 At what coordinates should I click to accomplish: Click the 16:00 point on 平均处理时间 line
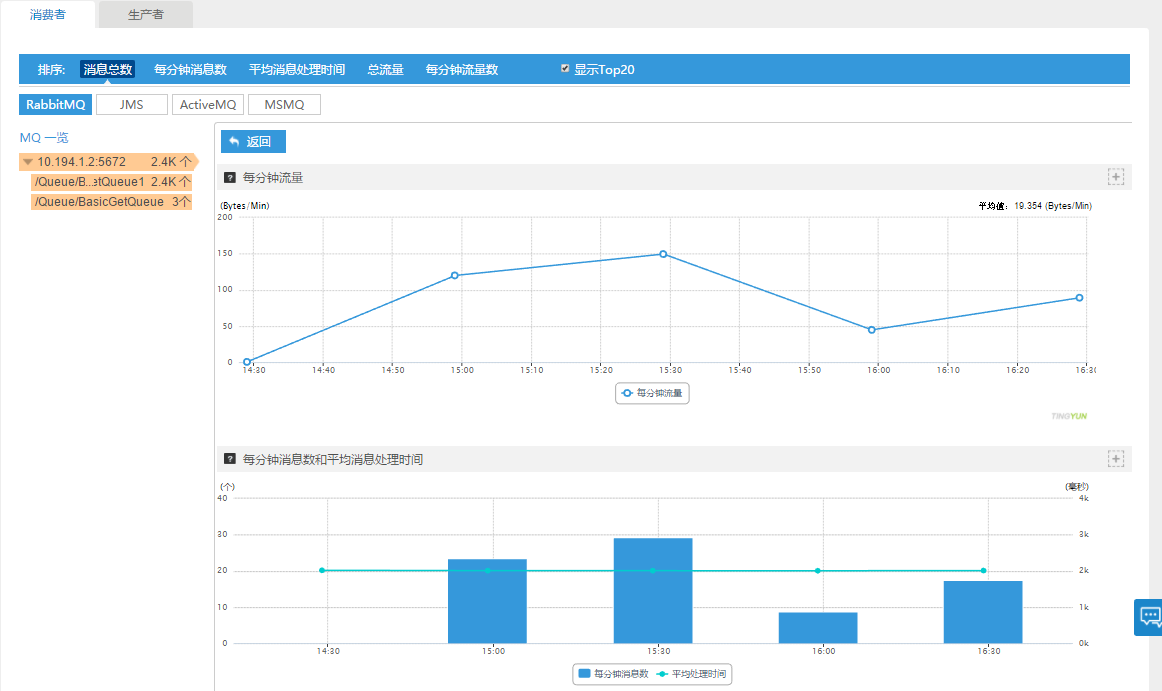[x=818, y=571]
